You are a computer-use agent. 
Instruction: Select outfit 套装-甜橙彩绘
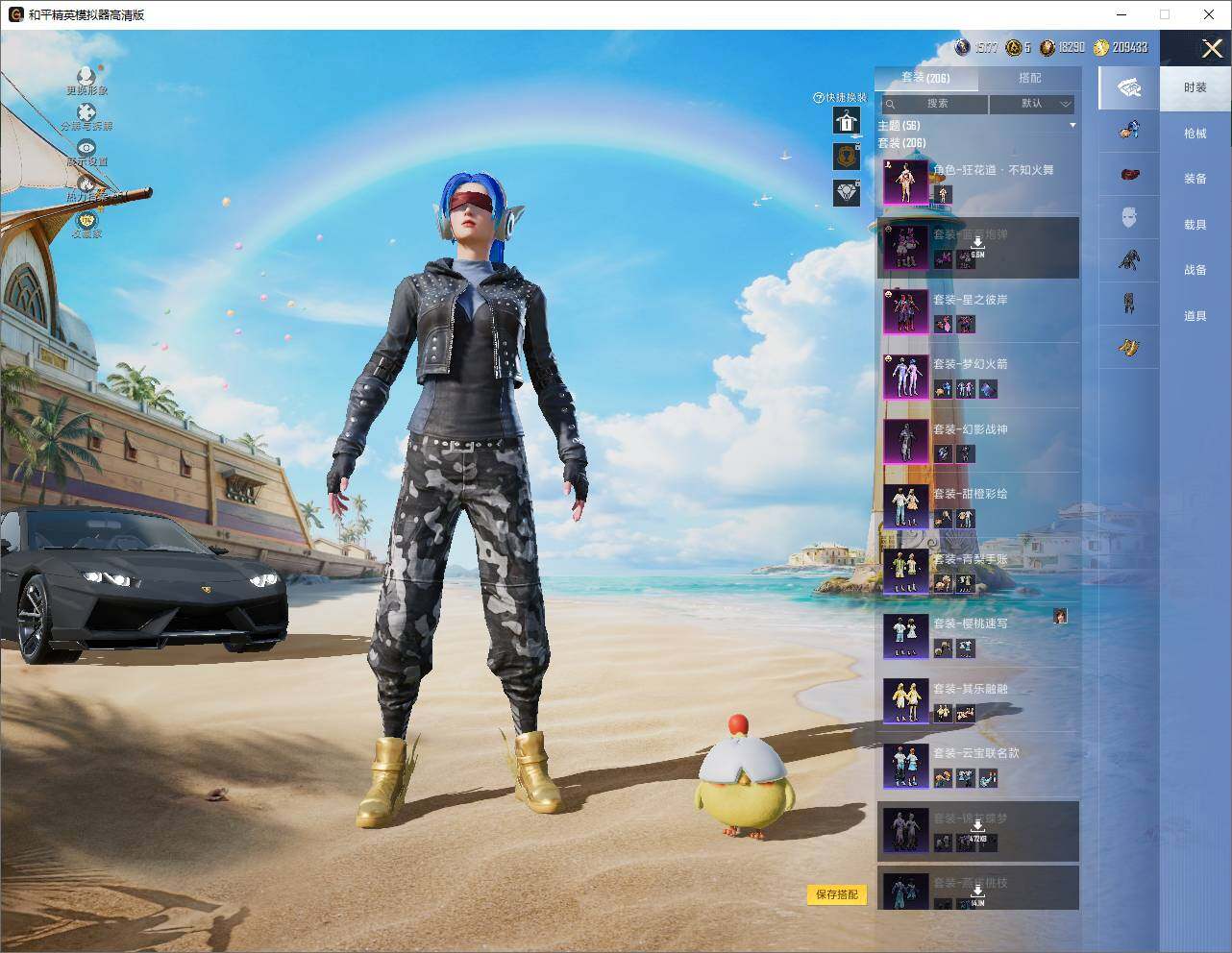coord(978,506)
